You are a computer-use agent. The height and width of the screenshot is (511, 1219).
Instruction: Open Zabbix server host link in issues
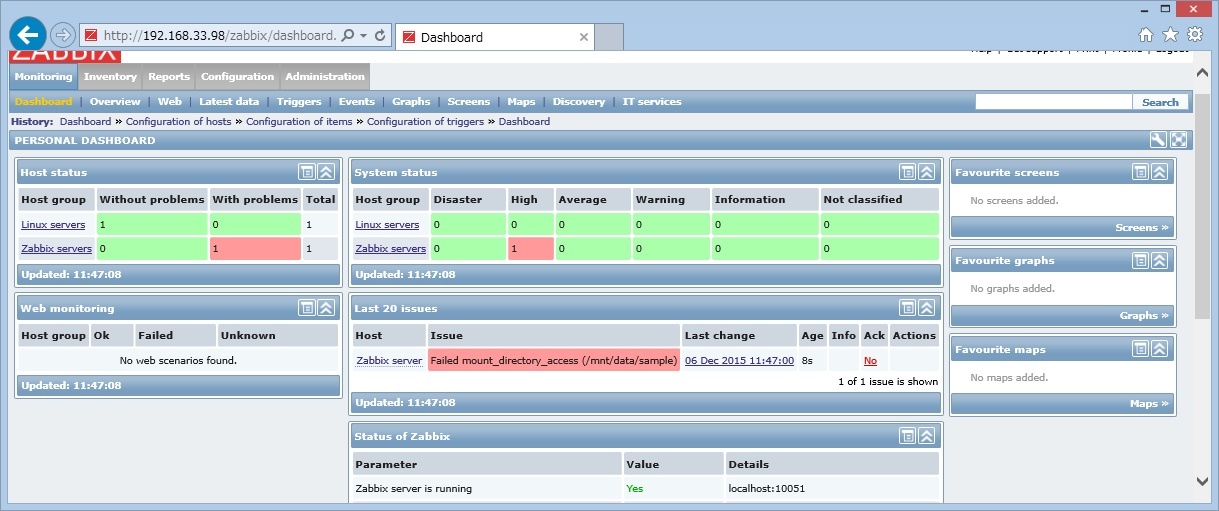389,361
